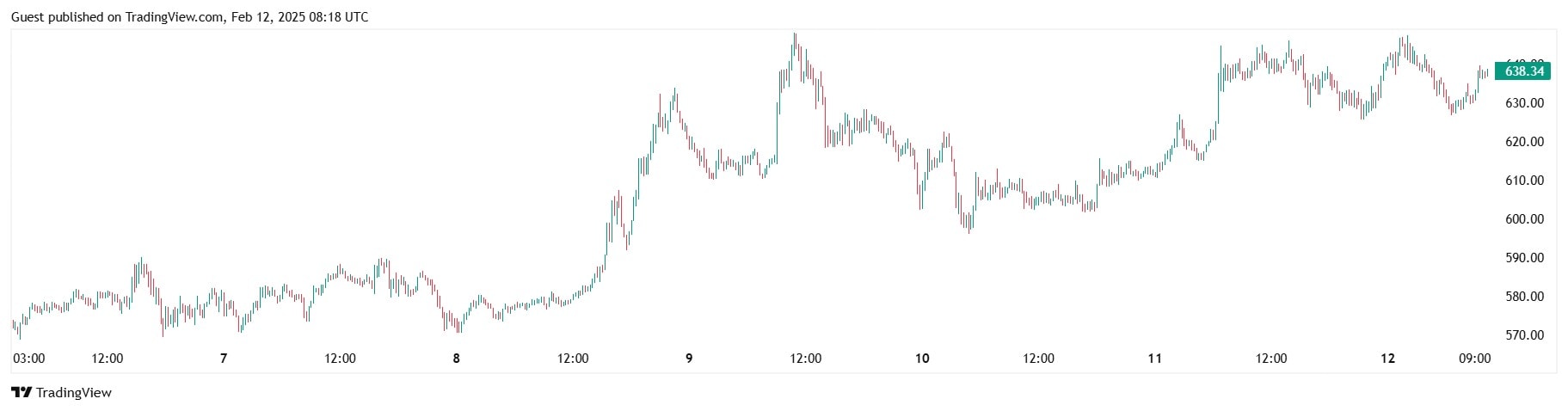Click the 590.00 price level label
The image size is (1568, 411).
1524,258
